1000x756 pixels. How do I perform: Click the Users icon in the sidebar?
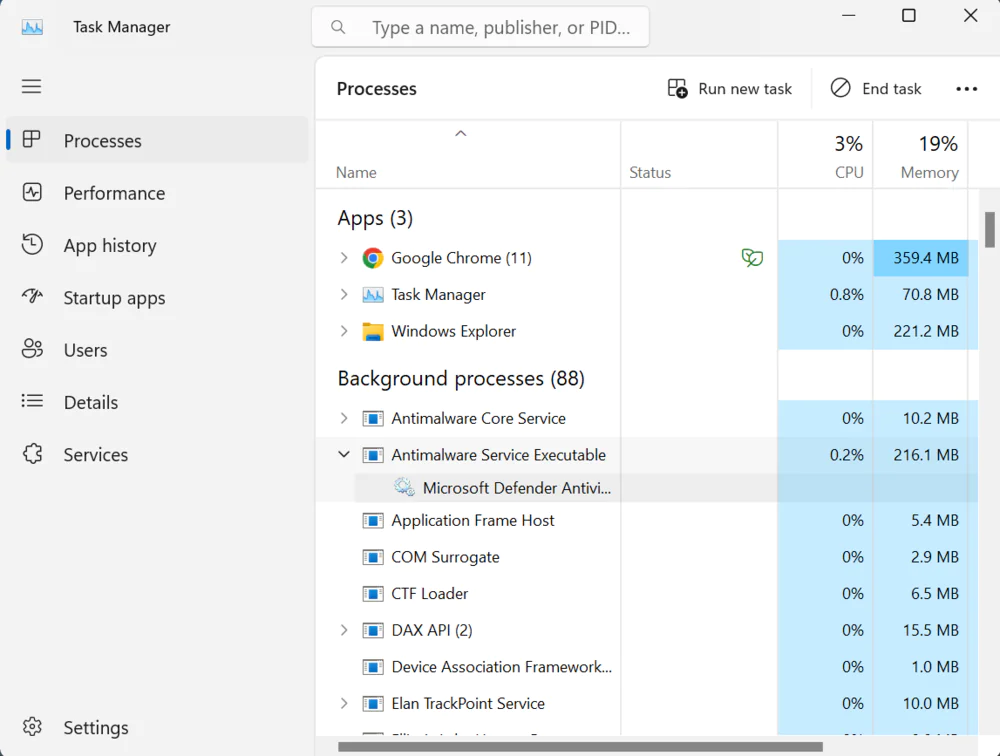pyautogui.click(x=32, y=349)
